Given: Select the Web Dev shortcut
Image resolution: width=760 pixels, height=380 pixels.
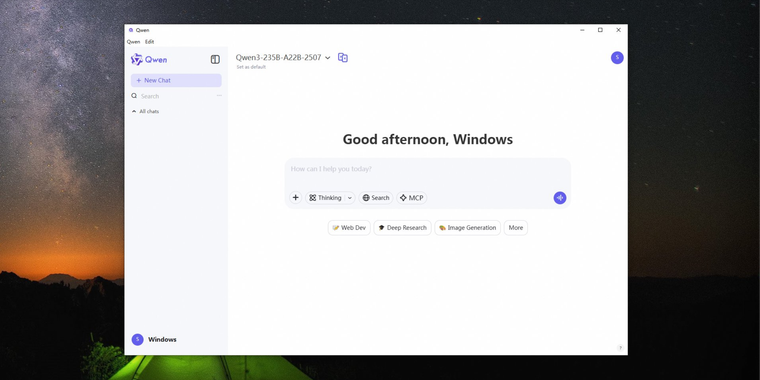Looking at the screenshot, I should 349,228.
